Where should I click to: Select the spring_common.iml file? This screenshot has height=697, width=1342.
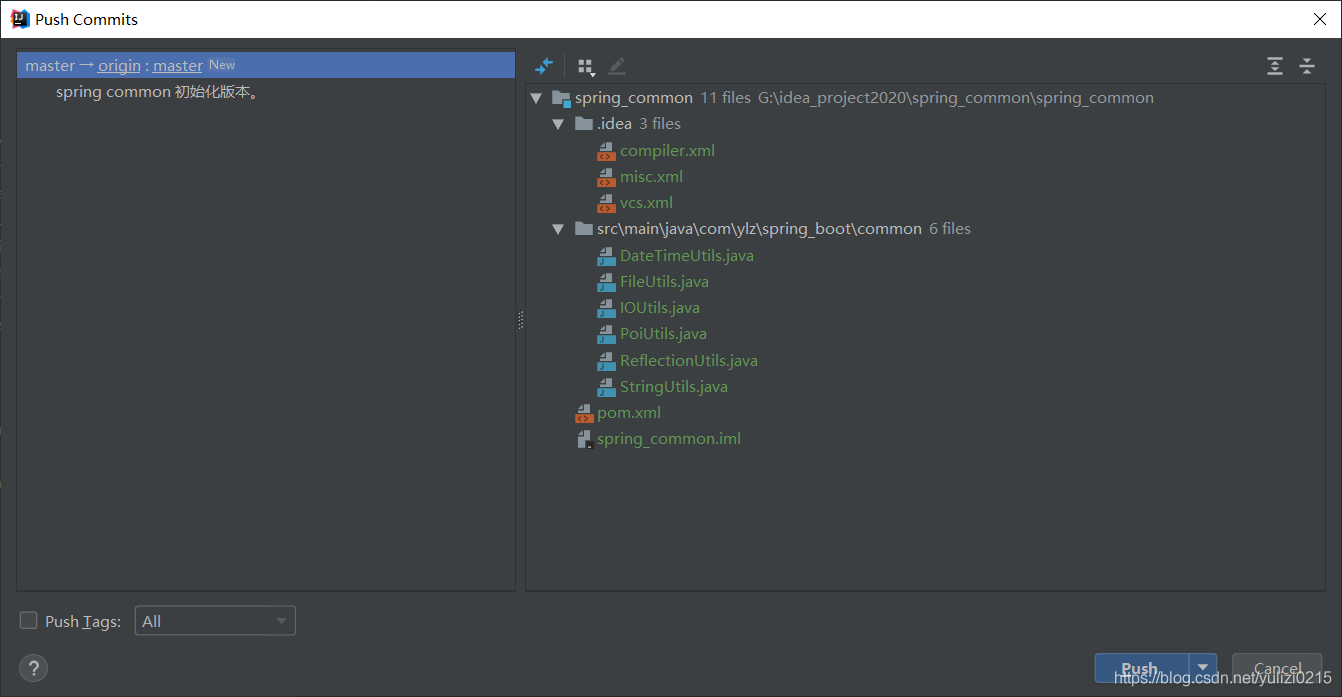pyautogui.click(x=668, y=438)
